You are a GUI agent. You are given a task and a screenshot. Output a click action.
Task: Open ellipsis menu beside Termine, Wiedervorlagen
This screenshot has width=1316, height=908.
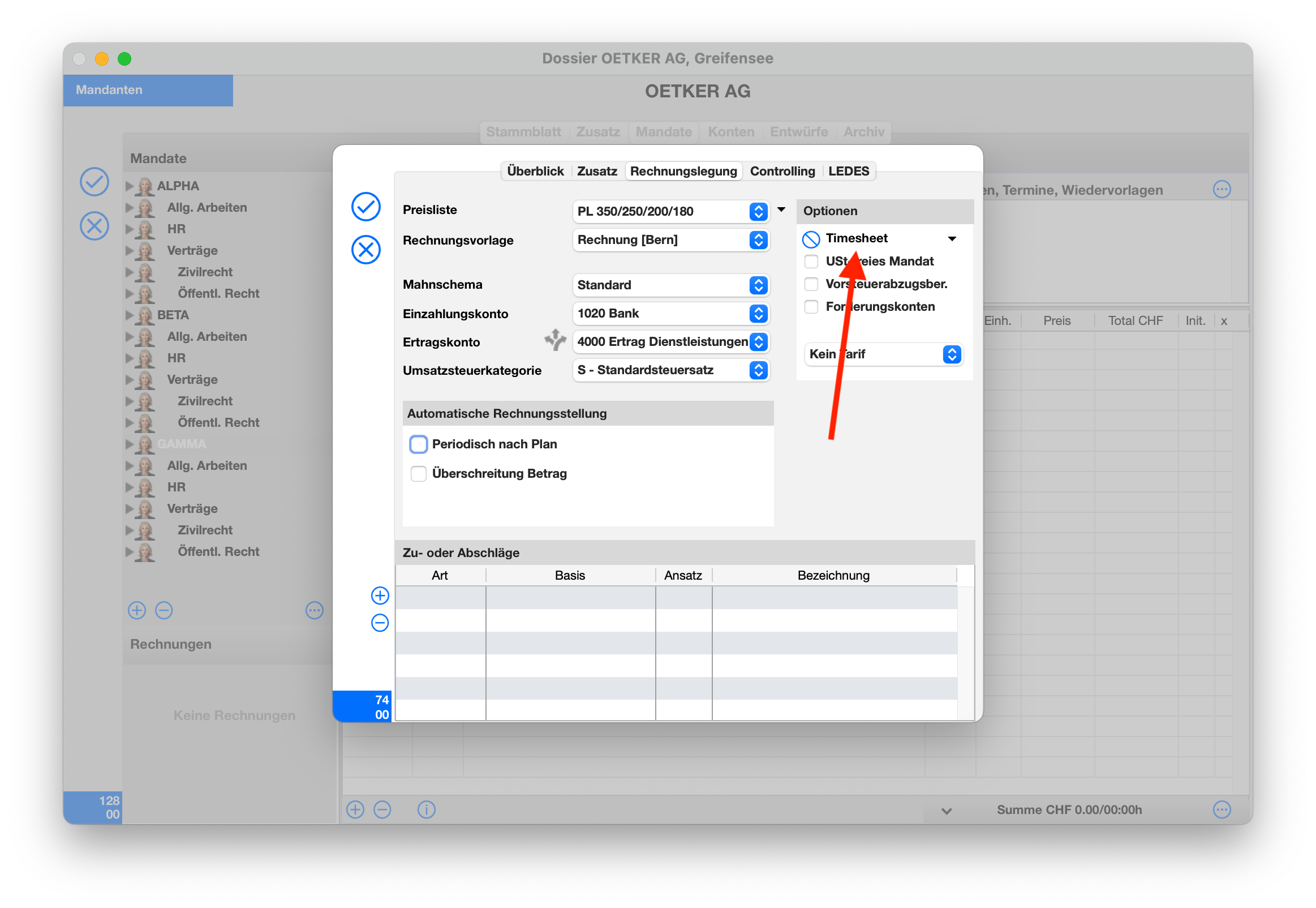coord(1222,189)
